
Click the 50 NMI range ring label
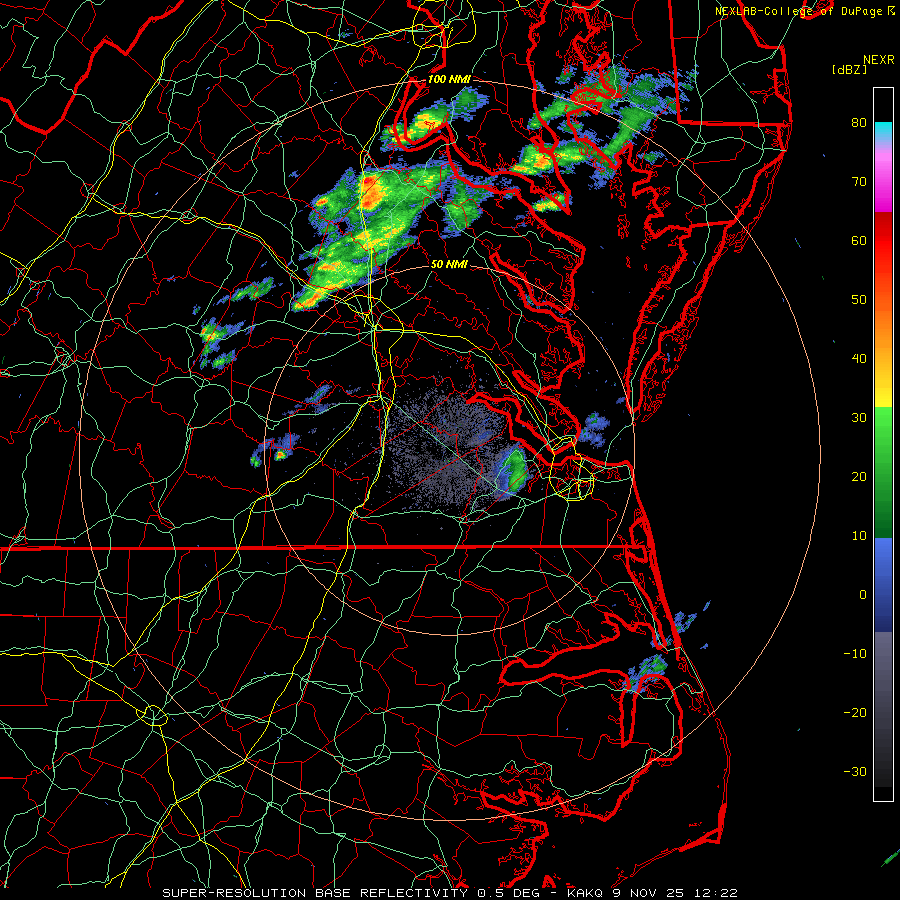click(449, 264)
